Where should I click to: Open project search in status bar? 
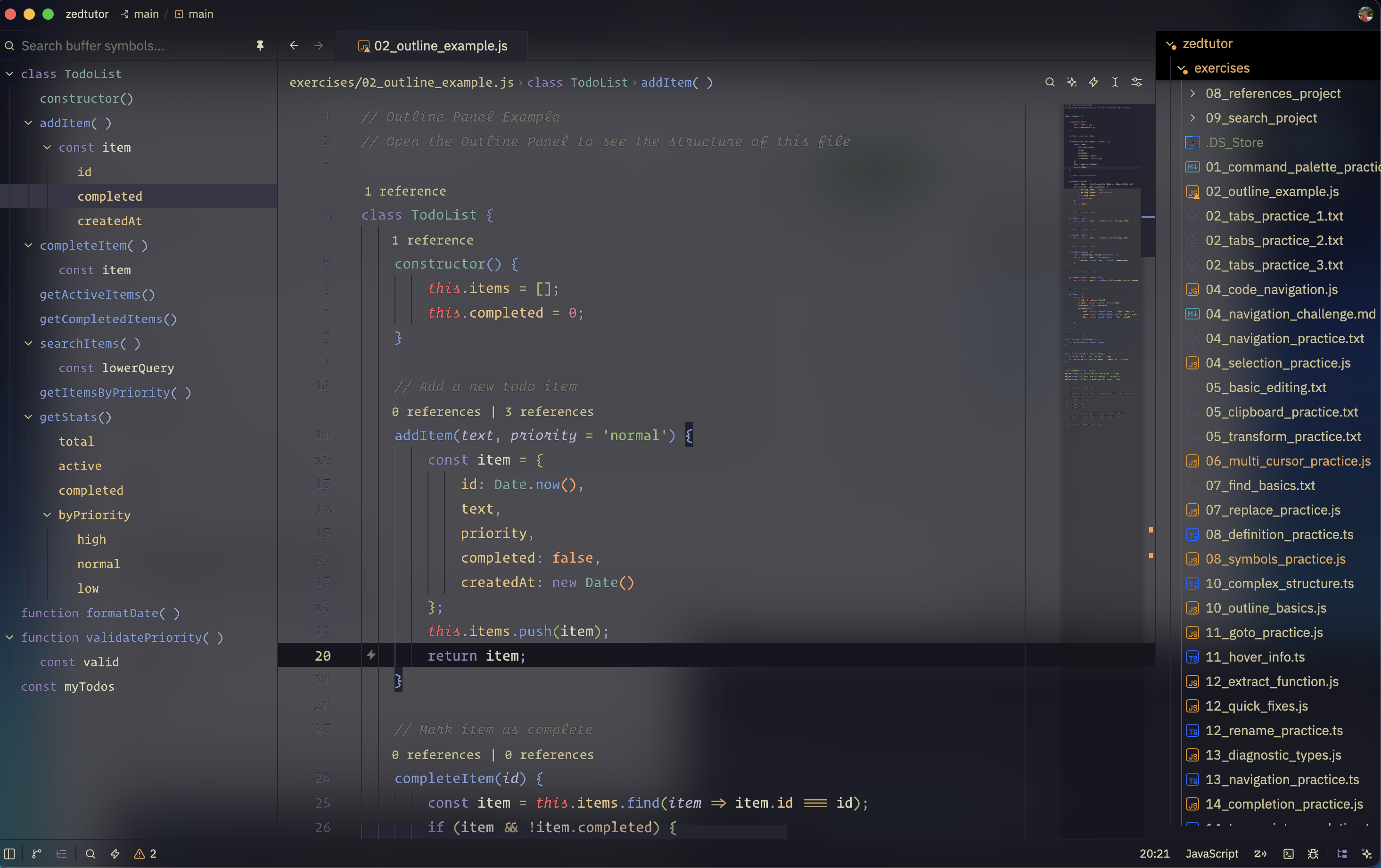click(x=90, y=854)
